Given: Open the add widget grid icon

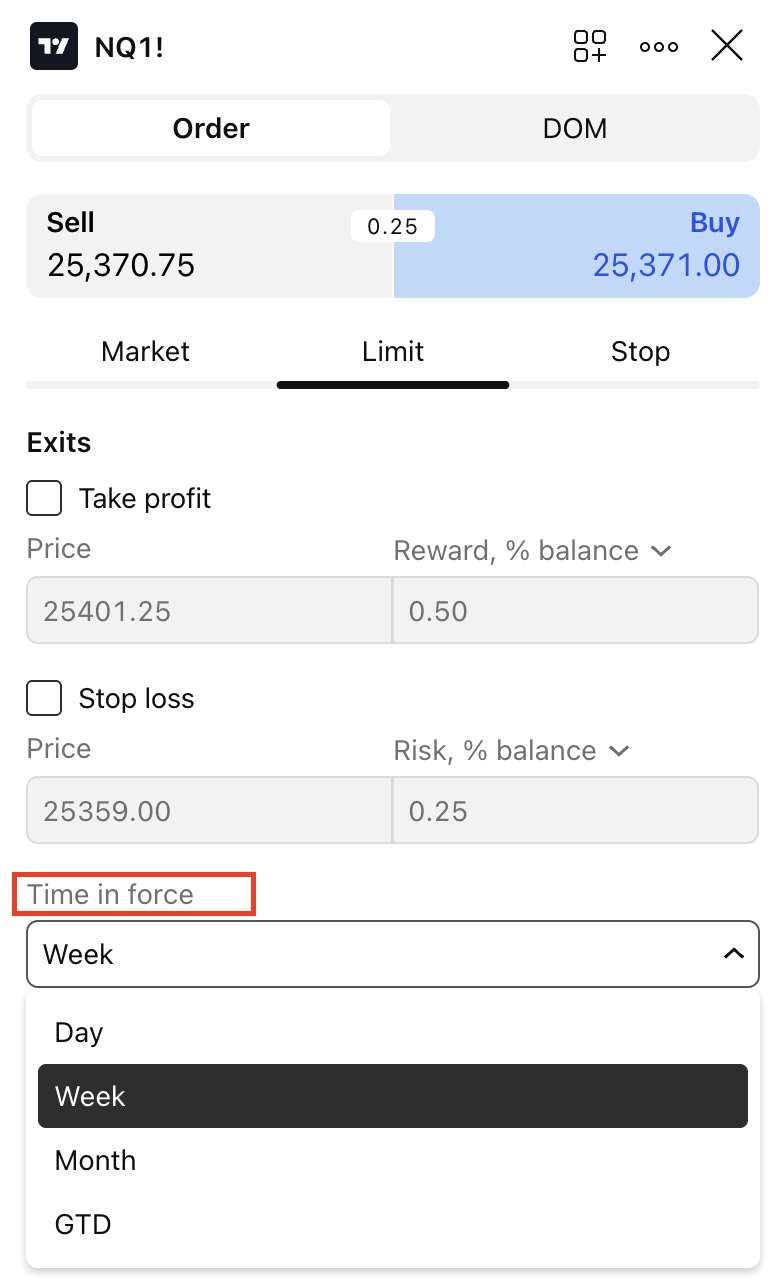Looking at the screenshot, I should coord(590,46).
